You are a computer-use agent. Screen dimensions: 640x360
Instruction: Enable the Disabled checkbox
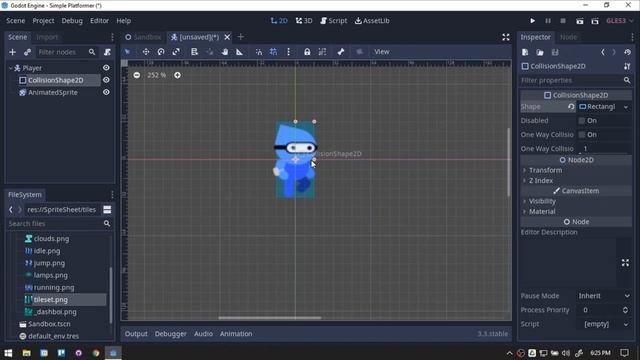[x=582, y=120]
